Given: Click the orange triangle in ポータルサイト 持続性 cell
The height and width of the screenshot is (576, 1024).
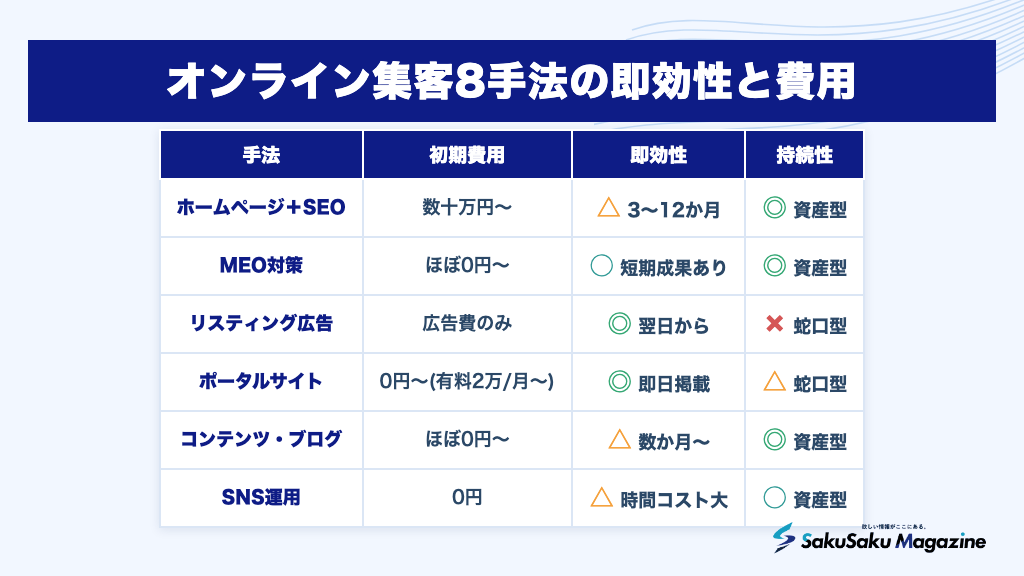Looking at the screenshot, I should [x=775, y=381].
